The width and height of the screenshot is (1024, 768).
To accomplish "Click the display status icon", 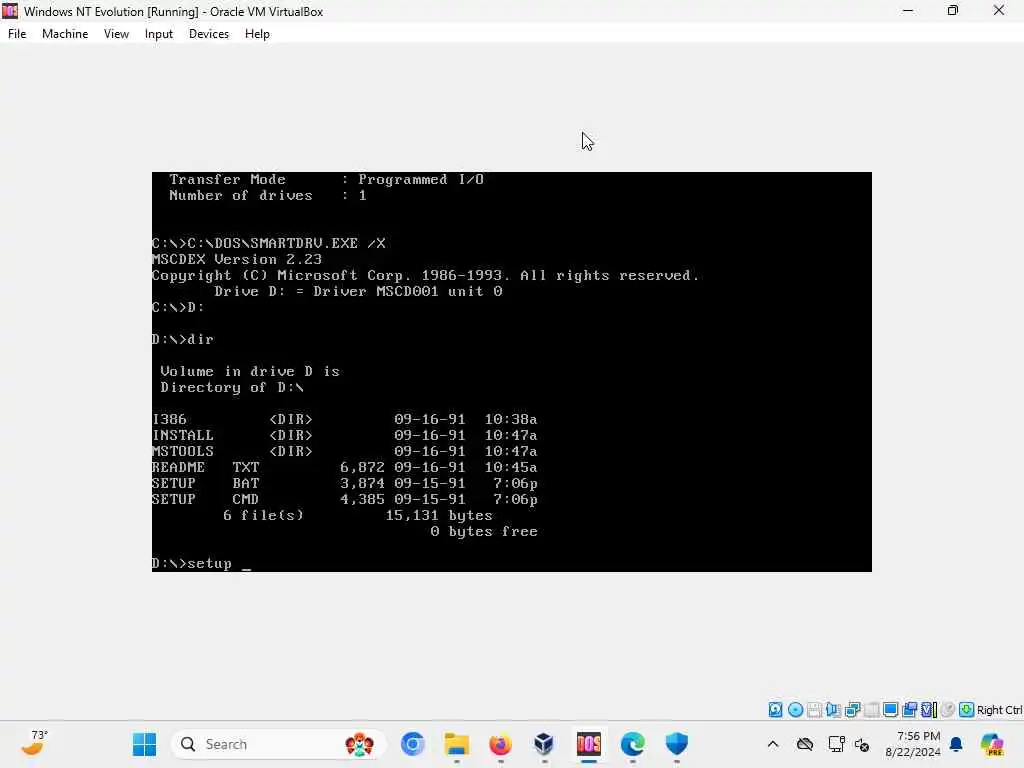I will 890,710.
